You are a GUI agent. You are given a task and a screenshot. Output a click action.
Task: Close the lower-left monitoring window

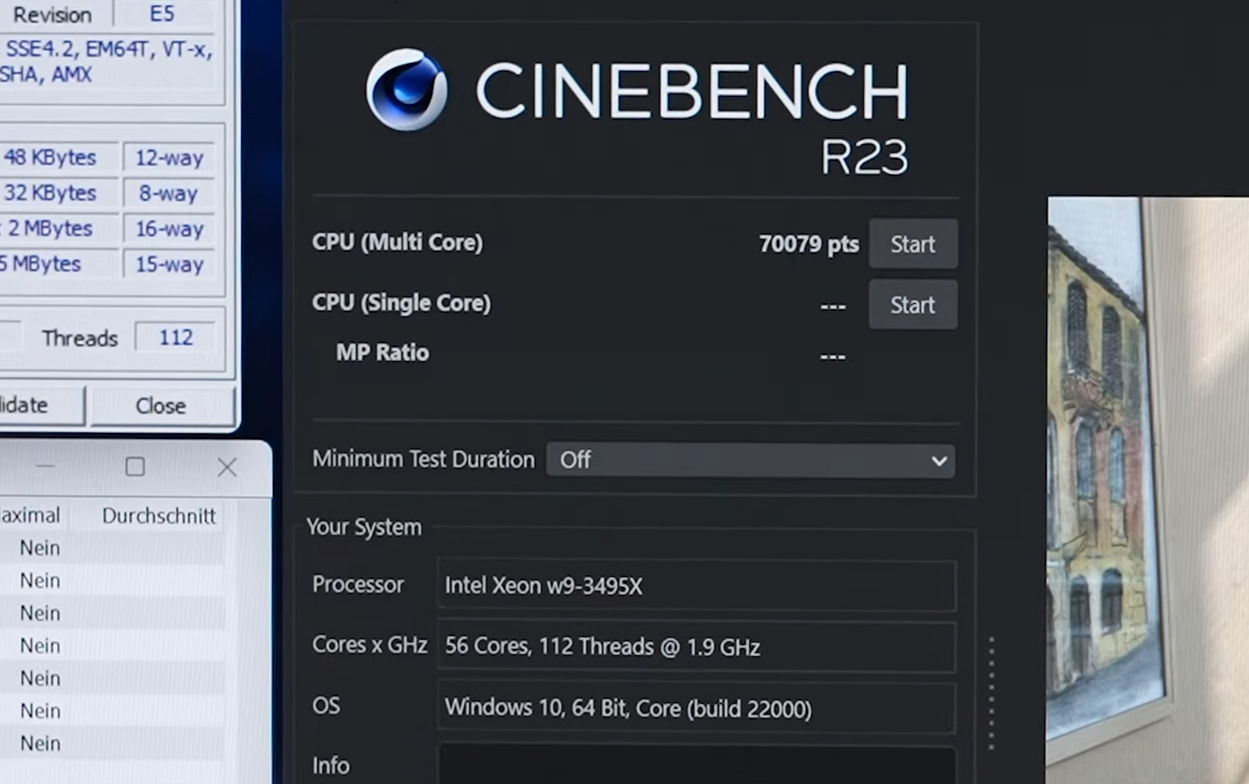point(227,466)
